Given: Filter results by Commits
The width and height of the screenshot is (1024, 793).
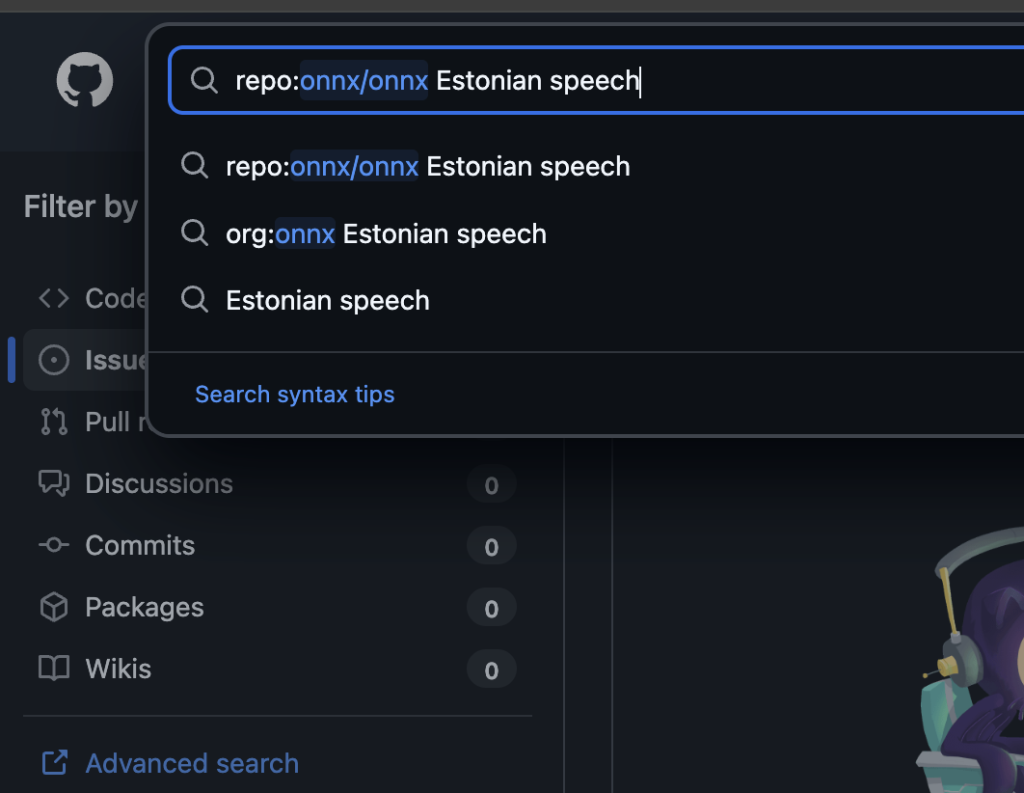Looking at the screenshot, I should (140, 546).
